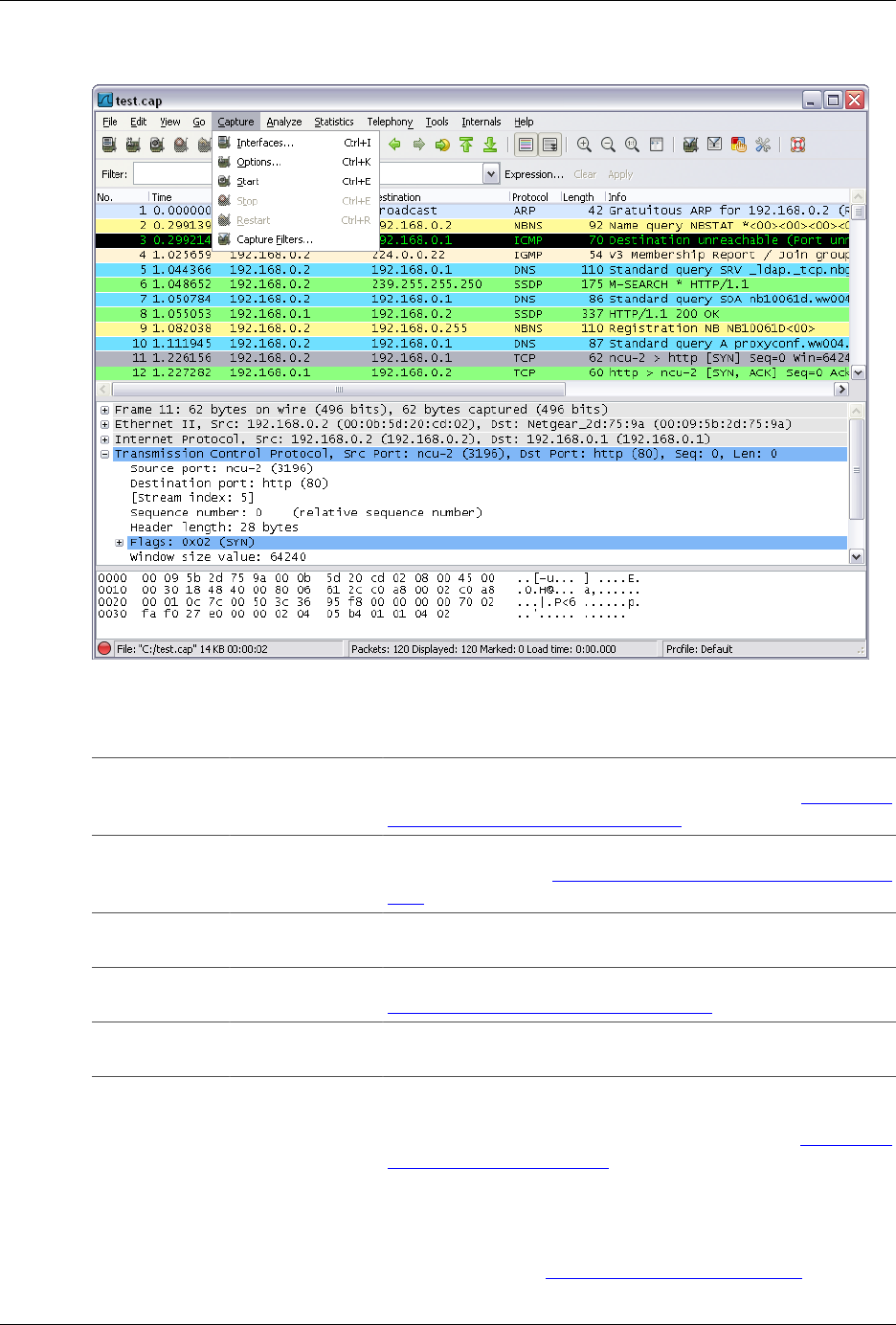Click the Expression... button
The image size is (896, 1325).
tap(534, 174)
